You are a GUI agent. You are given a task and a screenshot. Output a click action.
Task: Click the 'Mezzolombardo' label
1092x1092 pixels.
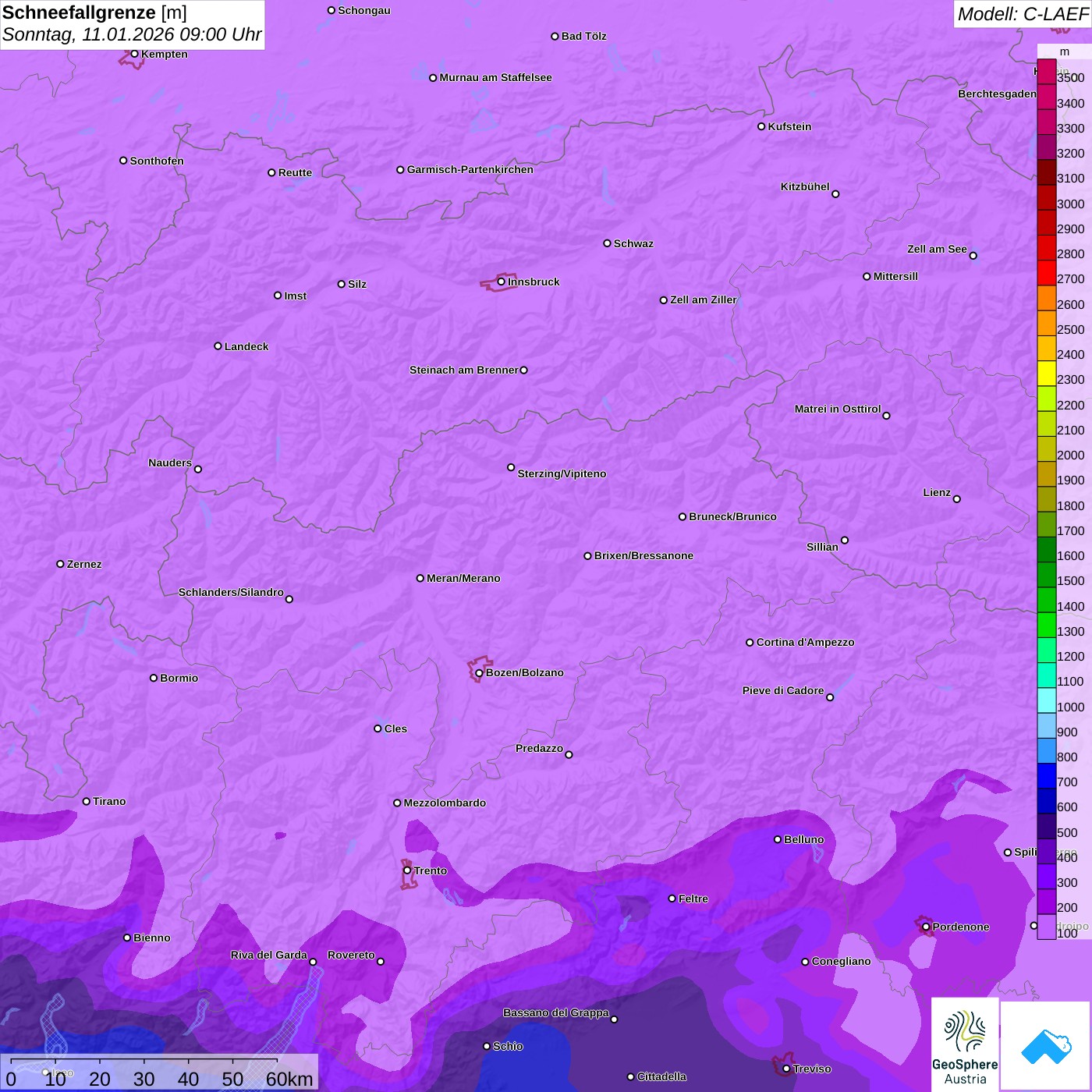(x=445, y=803)
